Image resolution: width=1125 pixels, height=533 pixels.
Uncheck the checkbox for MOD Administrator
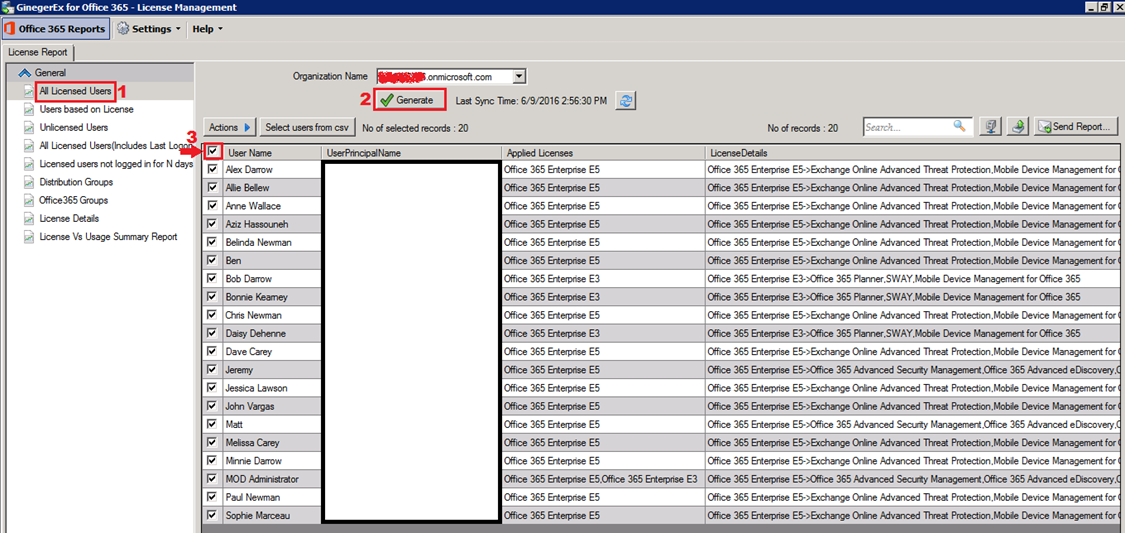coord(212,478)
